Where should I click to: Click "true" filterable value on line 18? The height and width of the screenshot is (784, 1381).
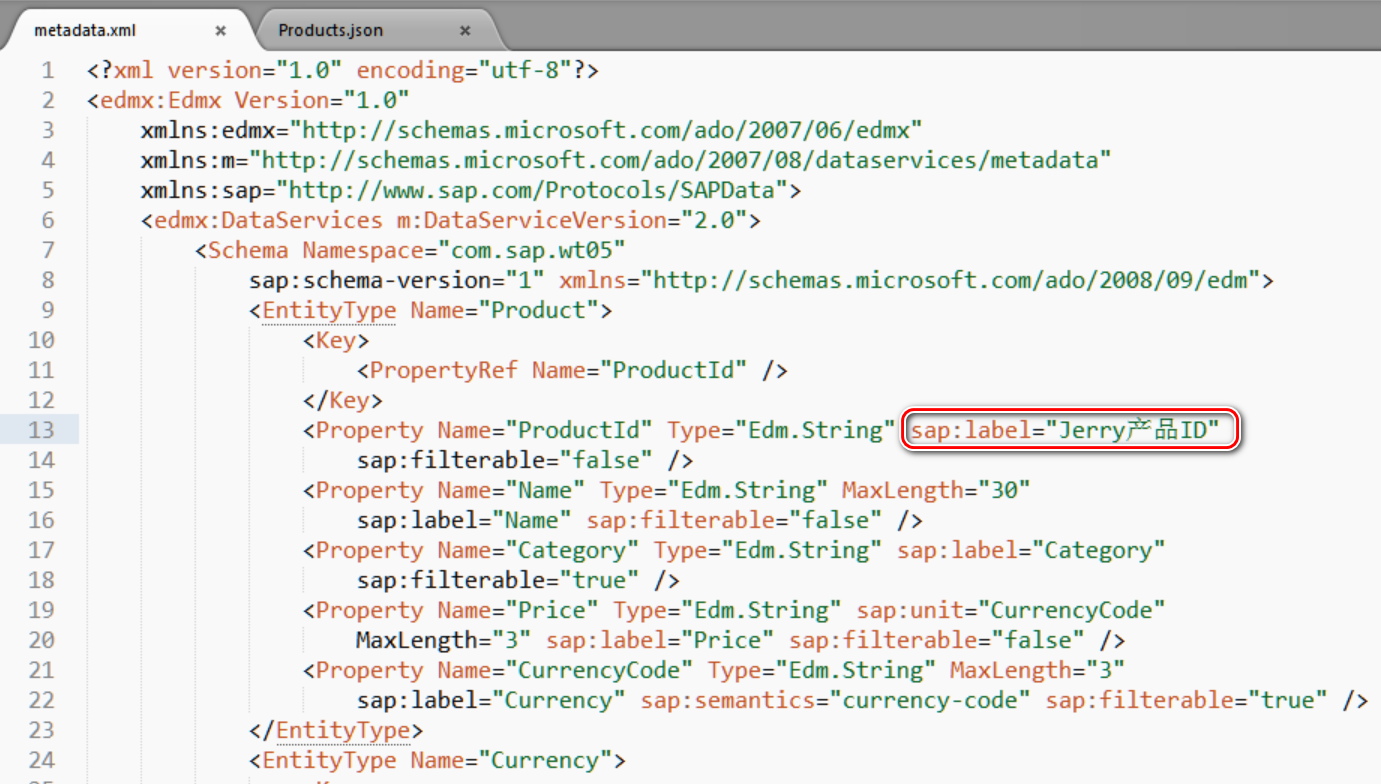pos(600,580)
